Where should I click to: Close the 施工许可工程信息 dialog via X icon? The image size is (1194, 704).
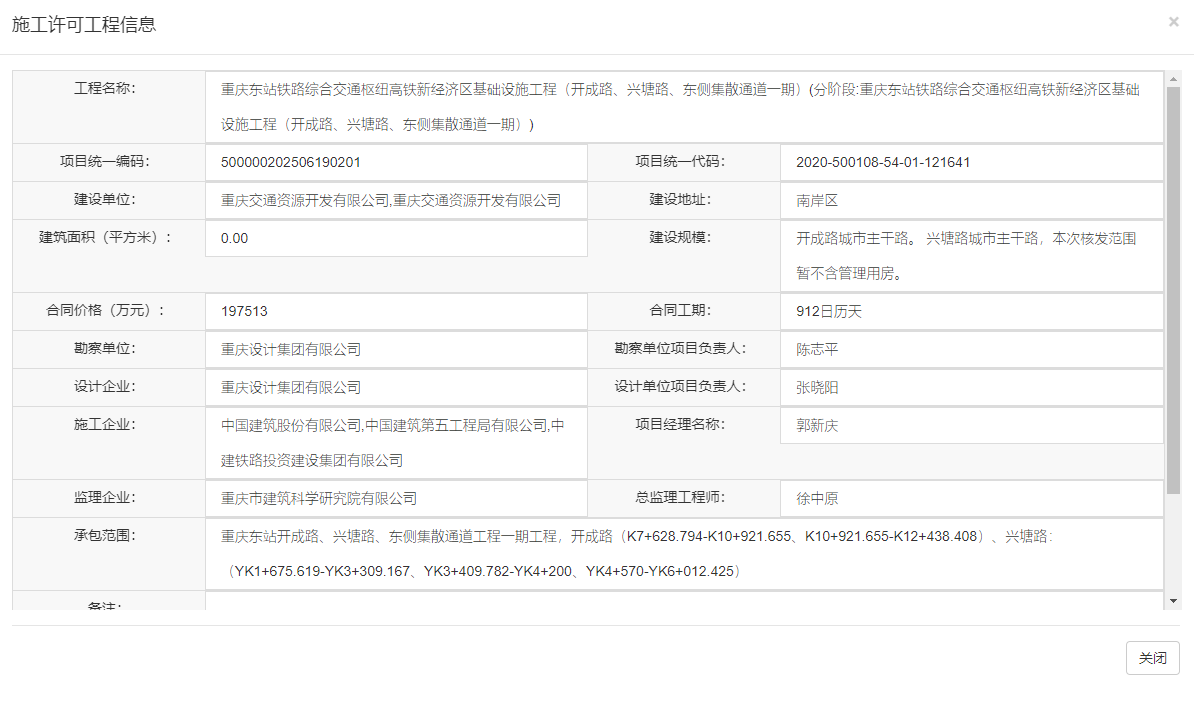[1174, 21]
